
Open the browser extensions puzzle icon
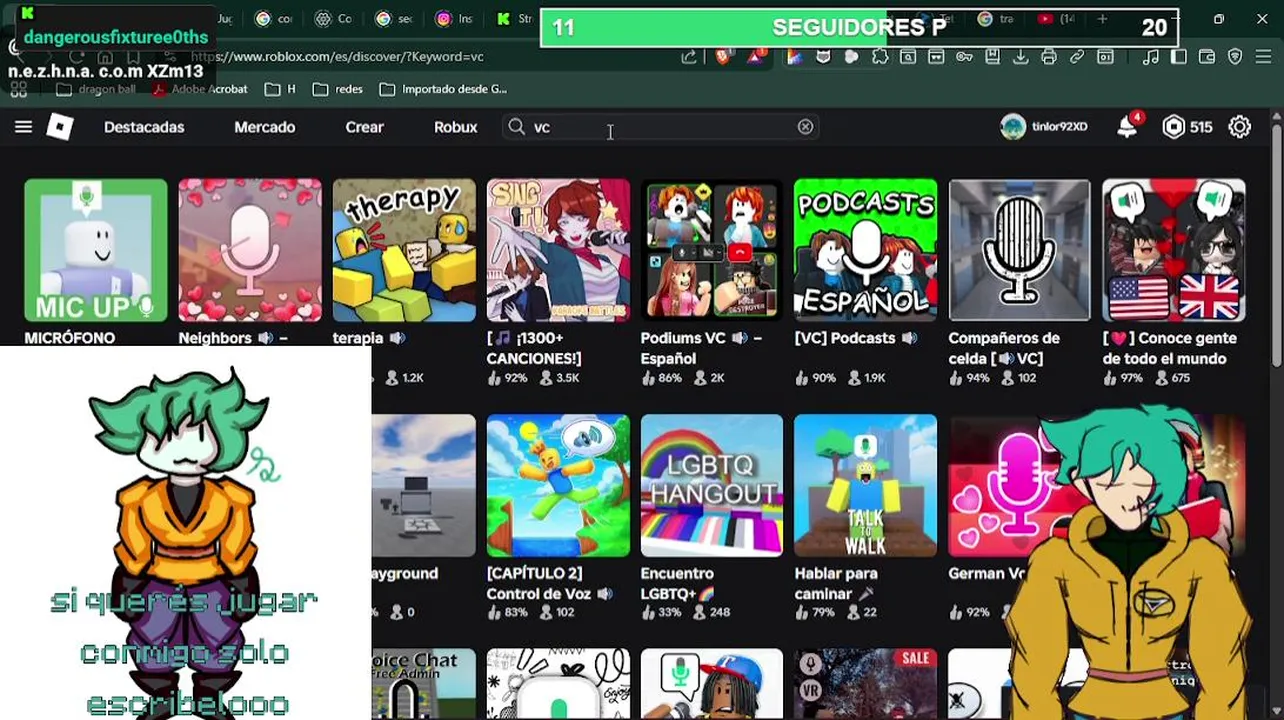pyautogui.click(x=880, y=57)
